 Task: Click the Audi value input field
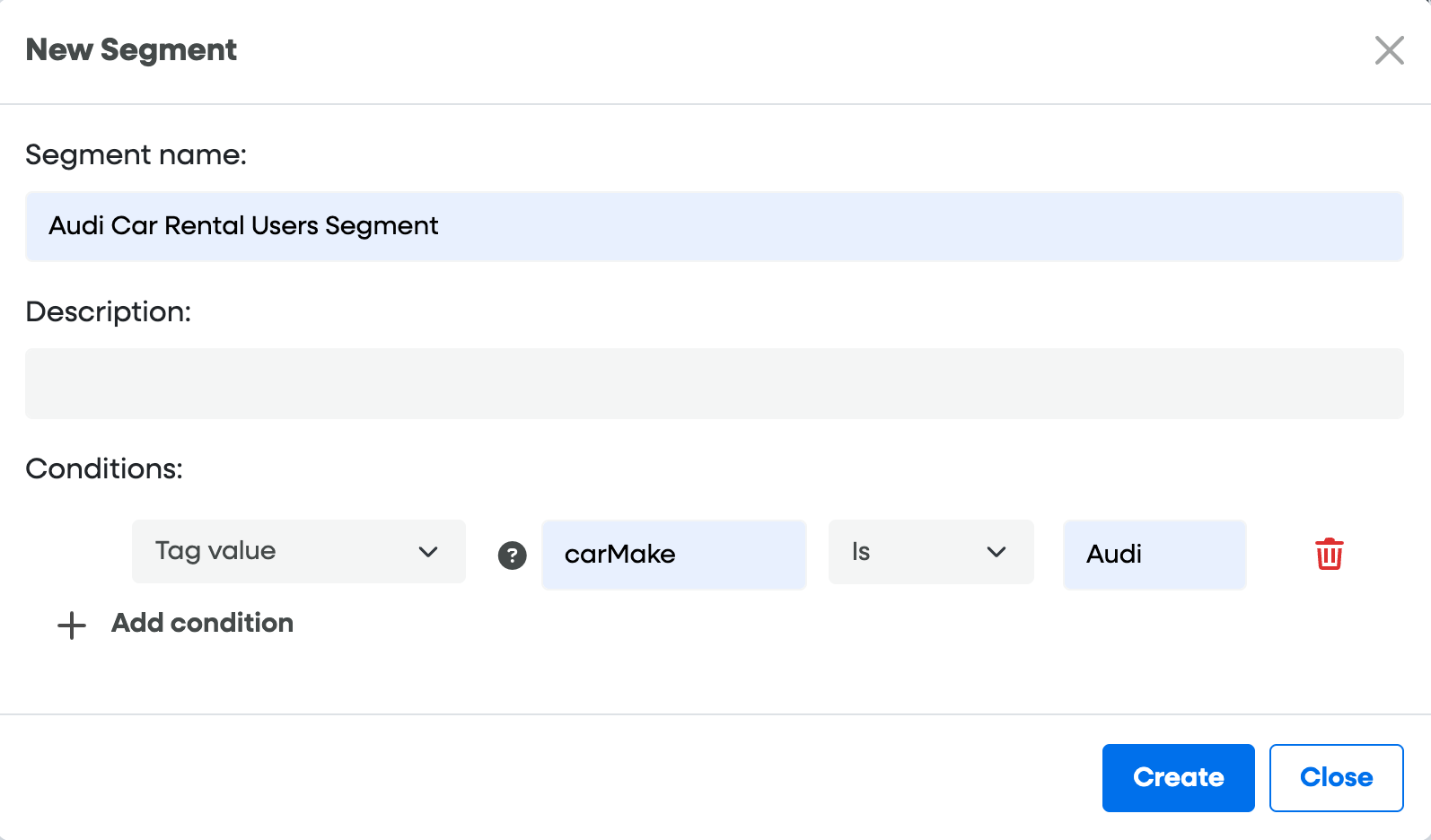point(1154,555)
